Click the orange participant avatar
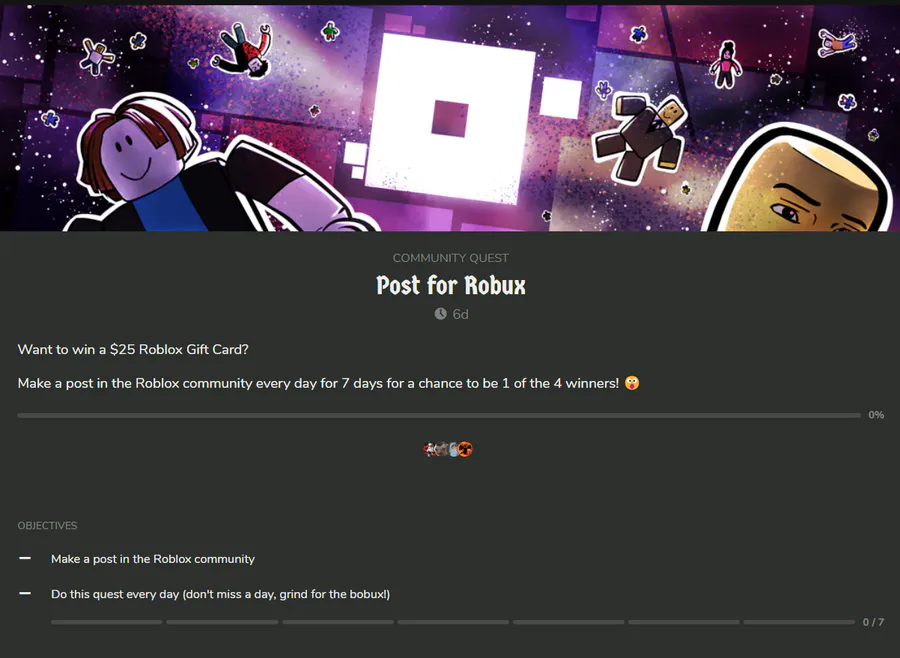 (465, 450)
